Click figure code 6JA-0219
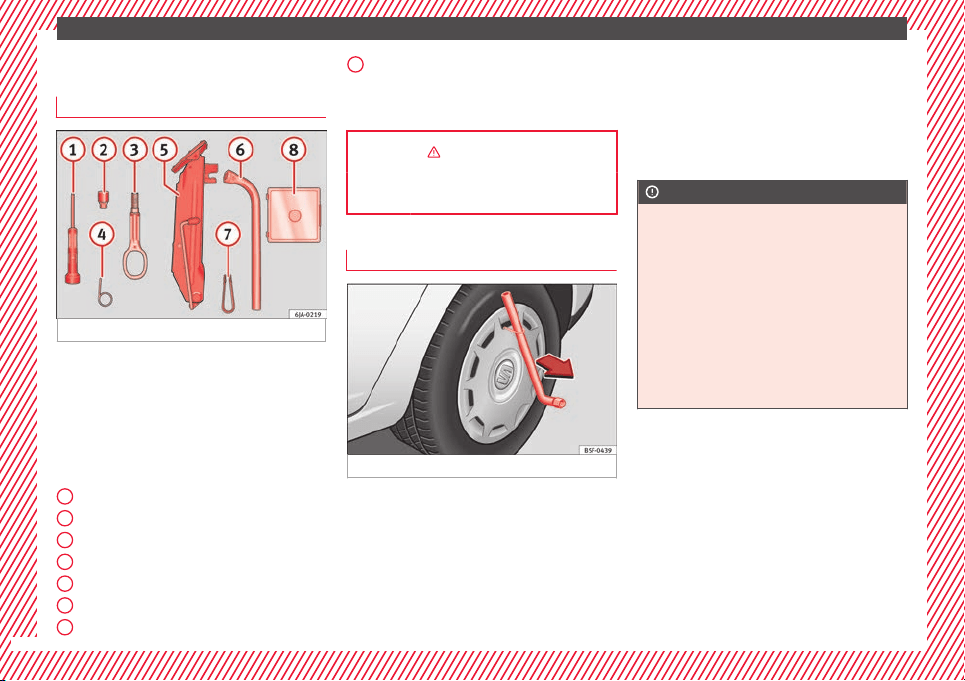Viewport: 965px width, 681px height. coord(308,314)
